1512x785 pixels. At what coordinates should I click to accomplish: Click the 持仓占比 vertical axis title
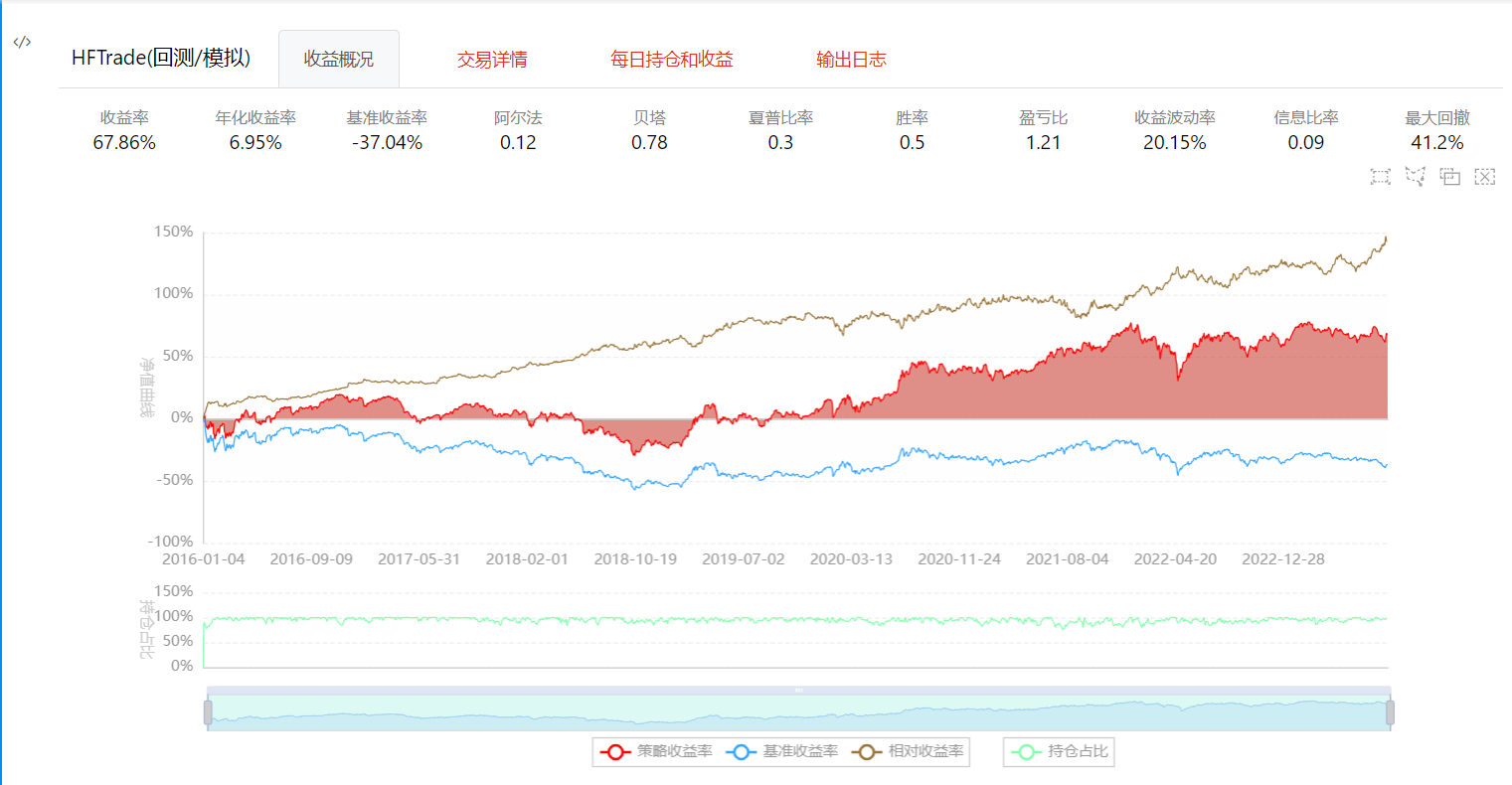(x=146, y=629)
